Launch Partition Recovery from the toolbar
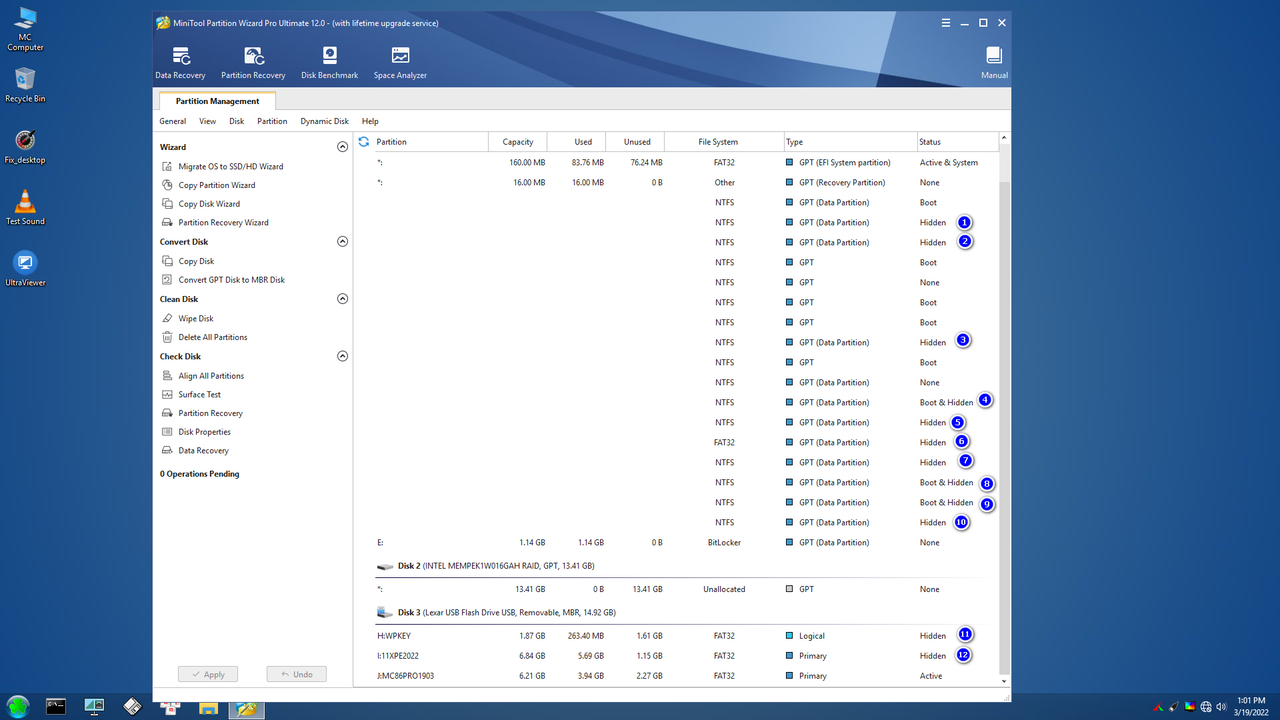Viewport: 1280px width, 720px height. click(x=253, y=63)
